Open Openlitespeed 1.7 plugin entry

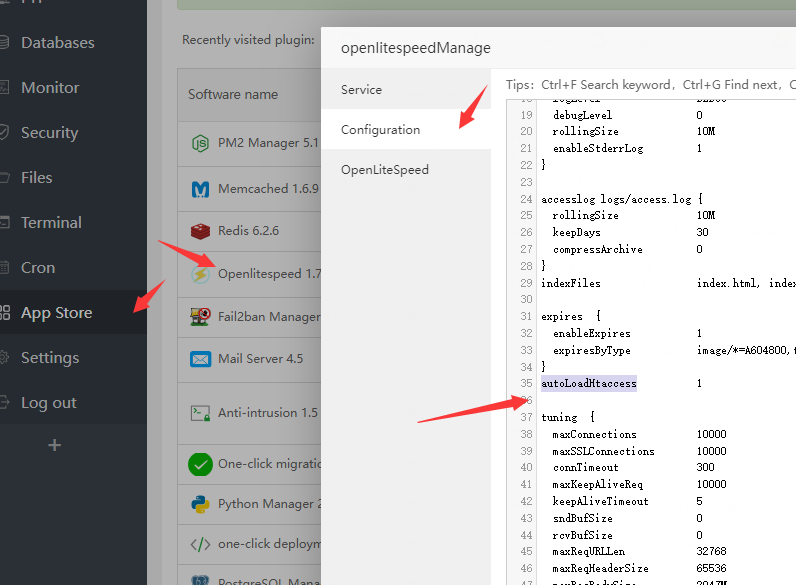pyautogui.click(x=269, y=274)
